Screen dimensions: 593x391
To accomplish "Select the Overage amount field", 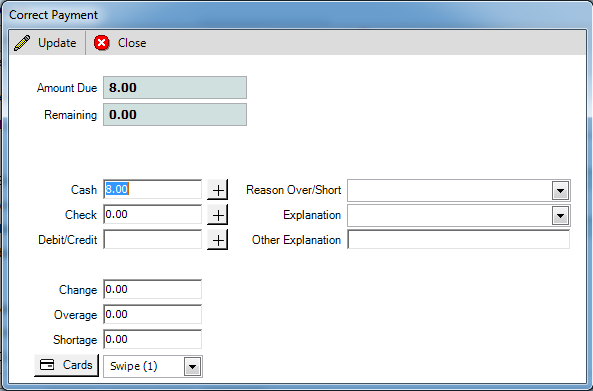I will click(152, 314).
